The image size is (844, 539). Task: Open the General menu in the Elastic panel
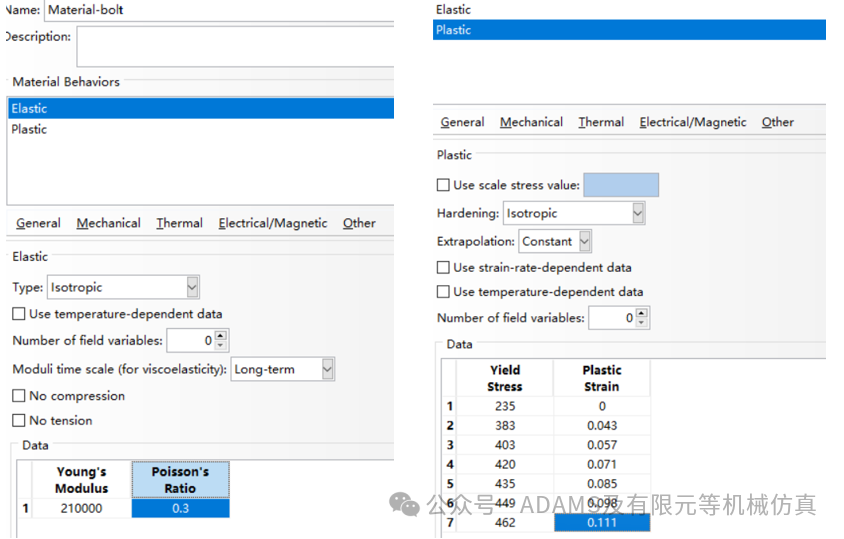[x=38, y=223]
